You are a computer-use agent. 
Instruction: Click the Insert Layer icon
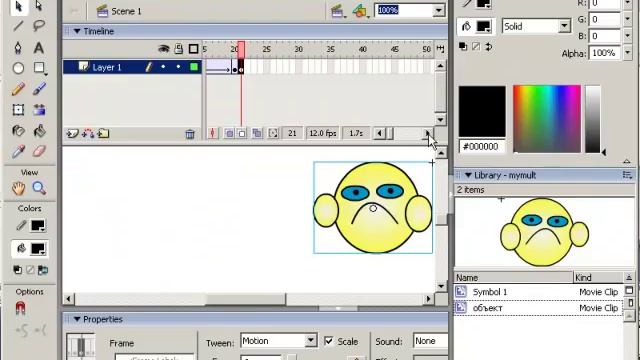tap(73, 133)
